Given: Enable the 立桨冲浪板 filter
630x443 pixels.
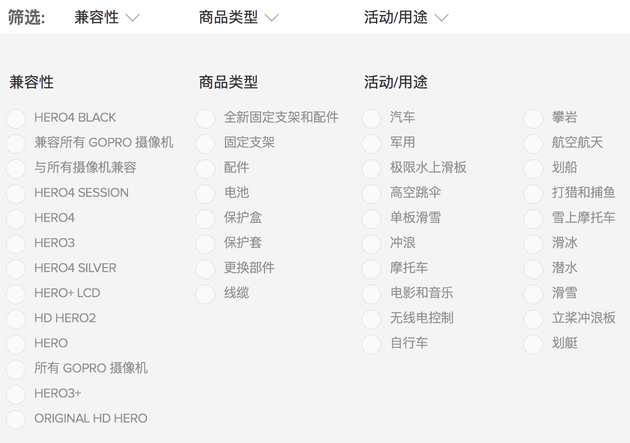Looking at the screenshot, I should tap(533, 318).
